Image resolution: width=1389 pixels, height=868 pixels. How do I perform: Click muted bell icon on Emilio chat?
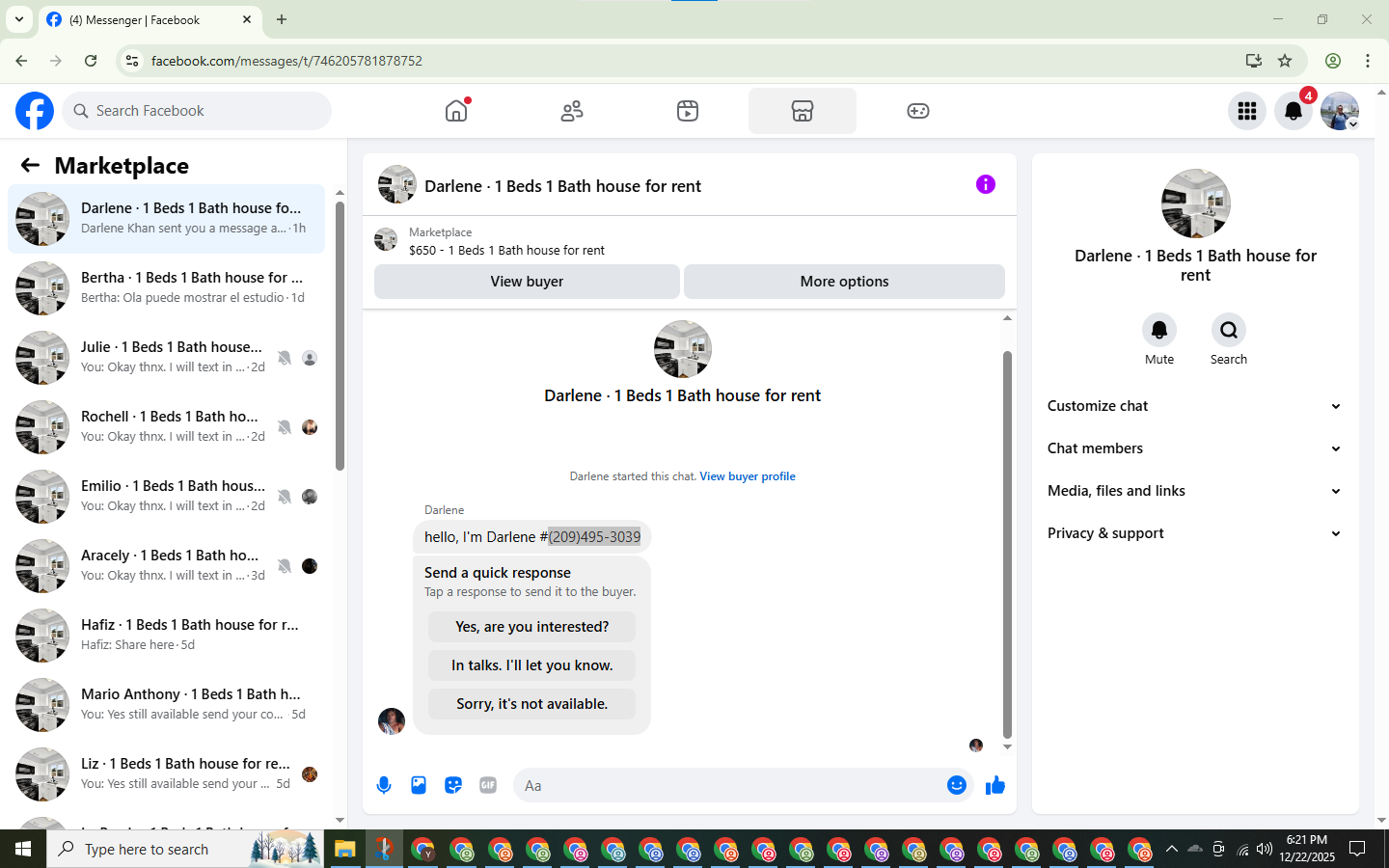(285, 497)
